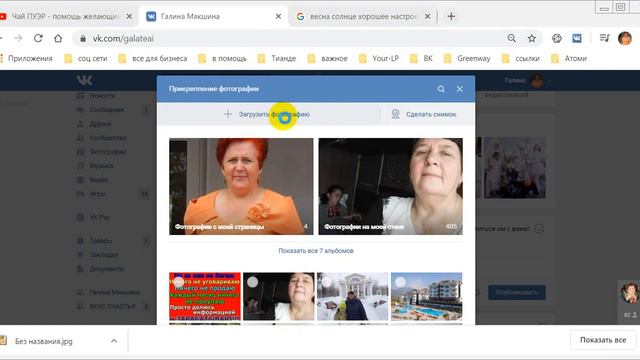Click the forward navigation arrow

[x=18, y=38]
